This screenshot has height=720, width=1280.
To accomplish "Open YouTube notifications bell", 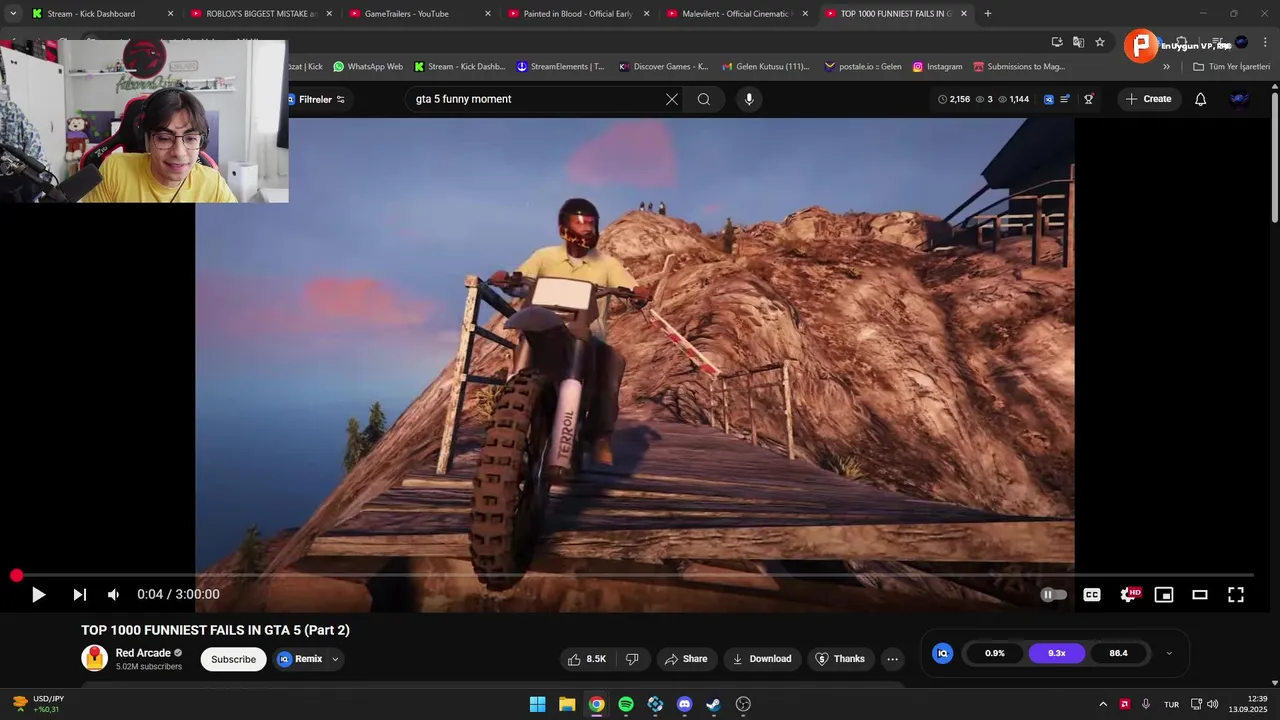I will [x=1201, y=99].
